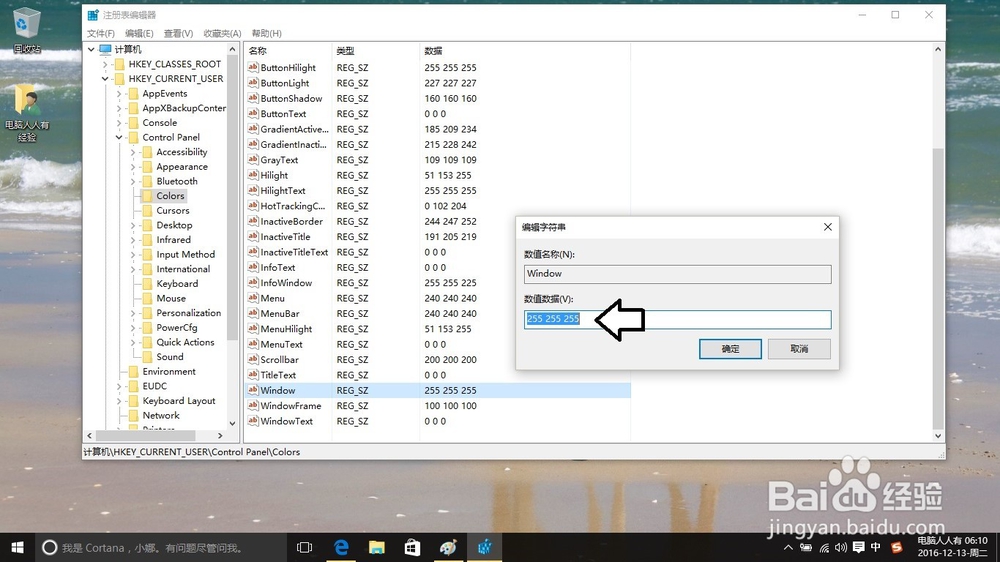Image resolution: width=1000 pixels, height=562 pixels.
Task: Close the 编辑字符串 dialog
Action: click(828, 227)
